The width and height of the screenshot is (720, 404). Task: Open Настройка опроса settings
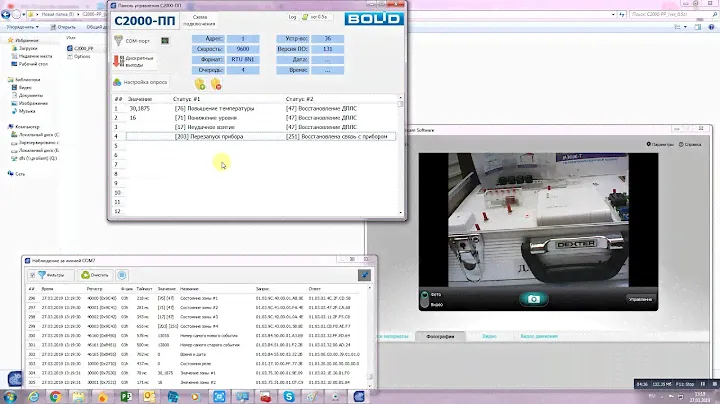coord(142,82)
